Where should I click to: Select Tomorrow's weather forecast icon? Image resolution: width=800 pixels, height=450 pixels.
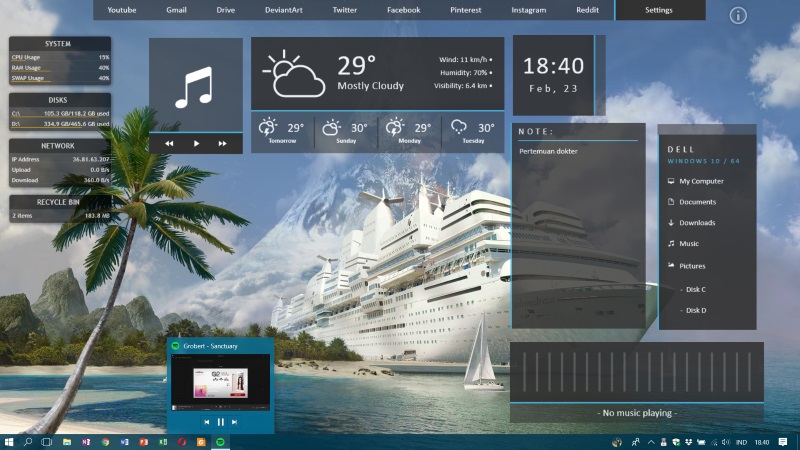point(267,127)
